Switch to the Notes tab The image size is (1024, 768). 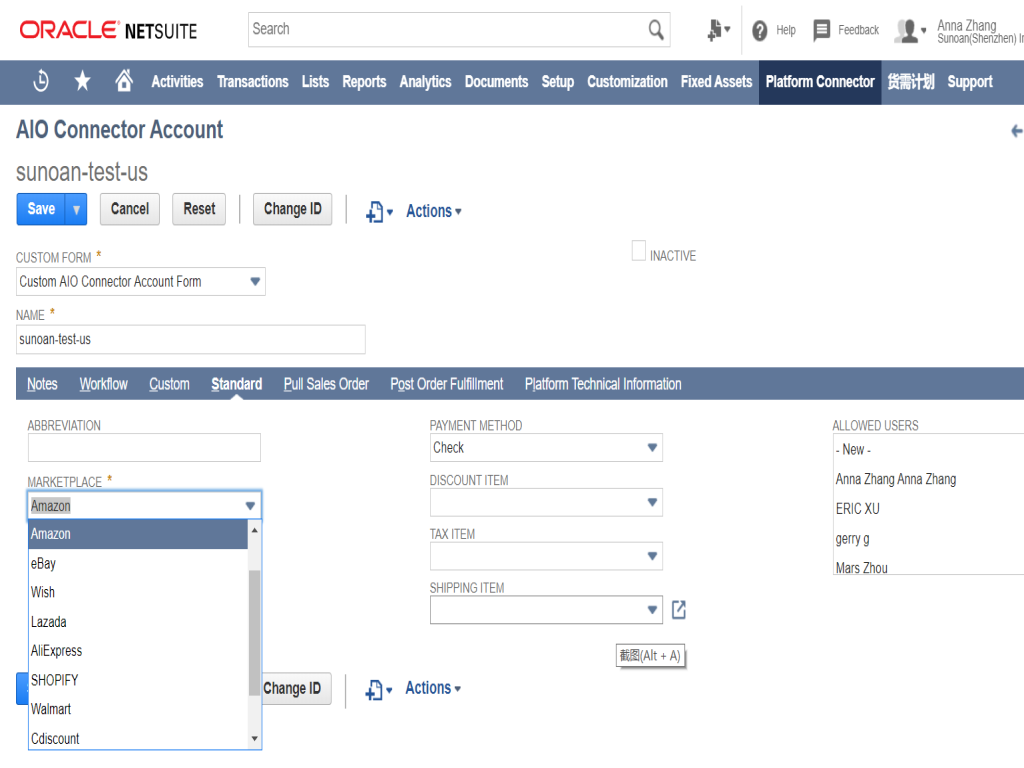tap(42, 384)
